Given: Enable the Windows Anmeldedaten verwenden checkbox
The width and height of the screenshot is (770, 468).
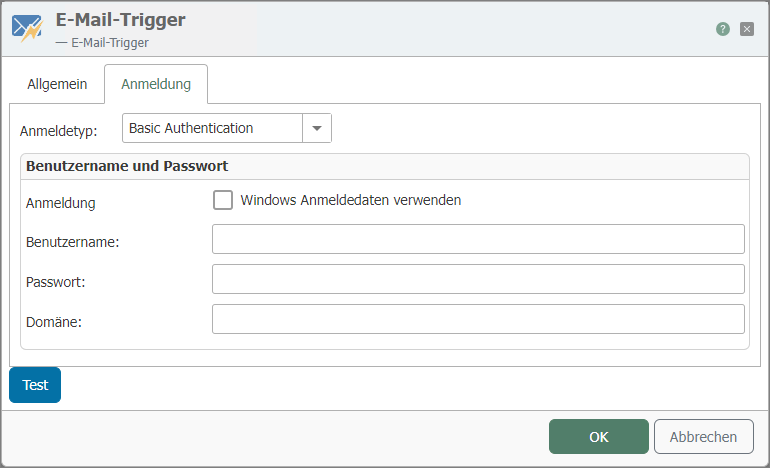Looking at the screenshot, I should coord(223,200).
